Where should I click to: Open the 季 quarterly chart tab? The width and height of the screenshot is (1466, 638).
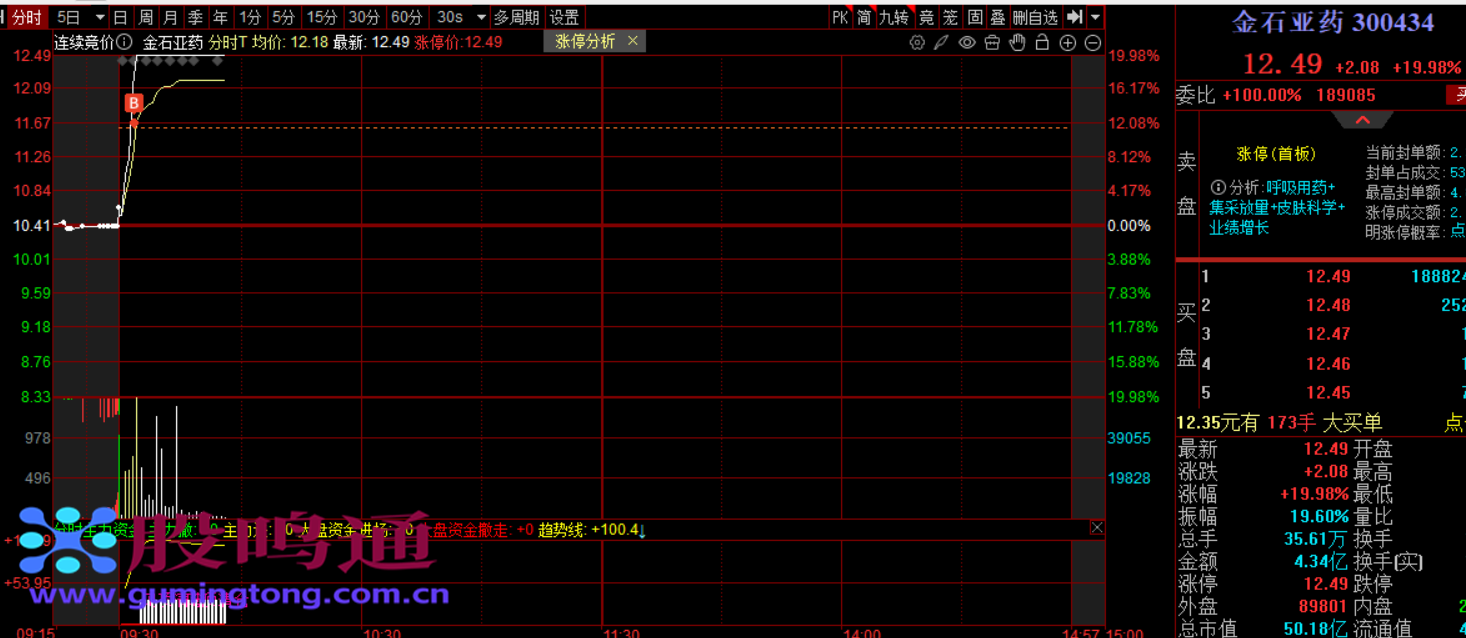click(195, 17)
